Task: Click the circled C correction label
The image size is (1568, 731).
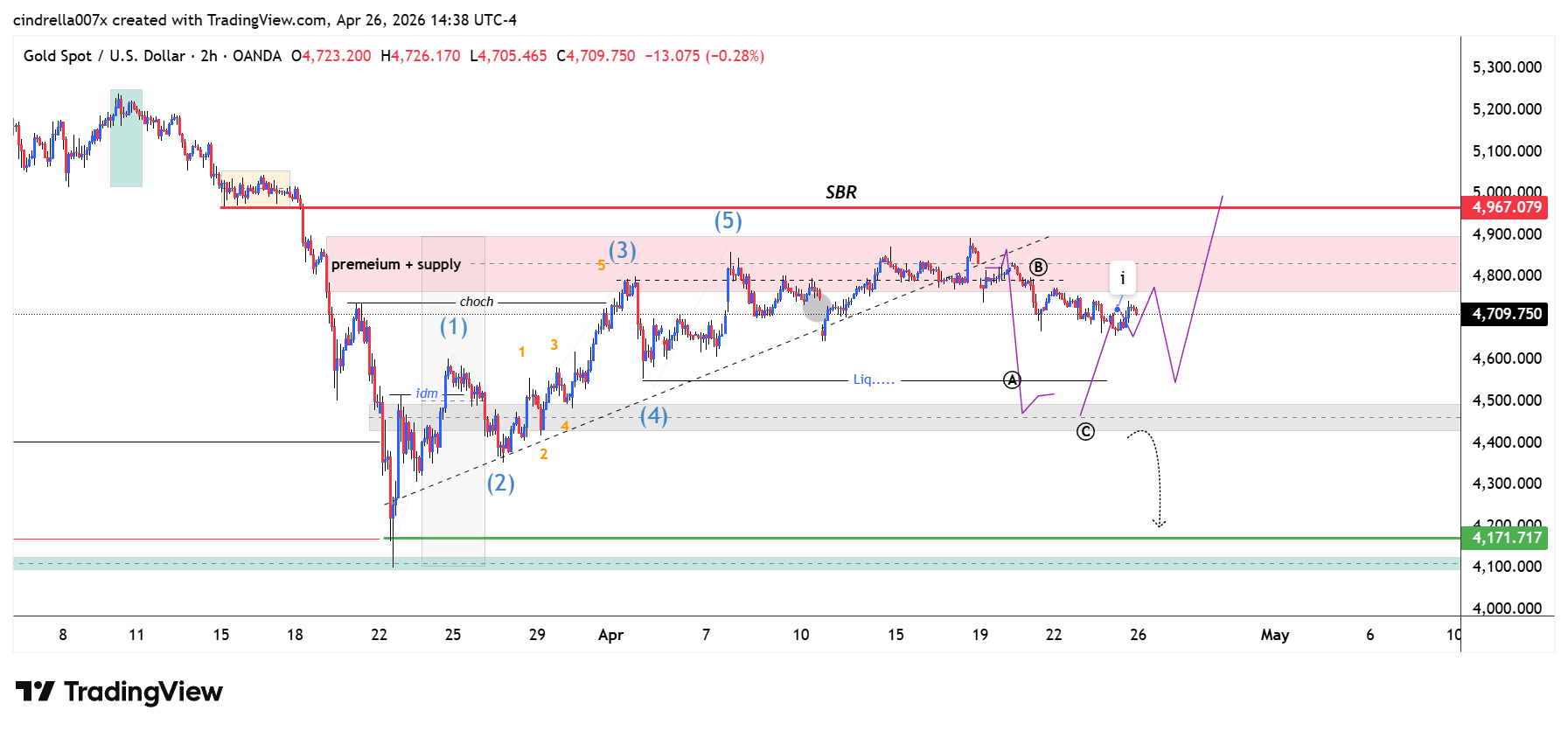Action: (1085, 431)
